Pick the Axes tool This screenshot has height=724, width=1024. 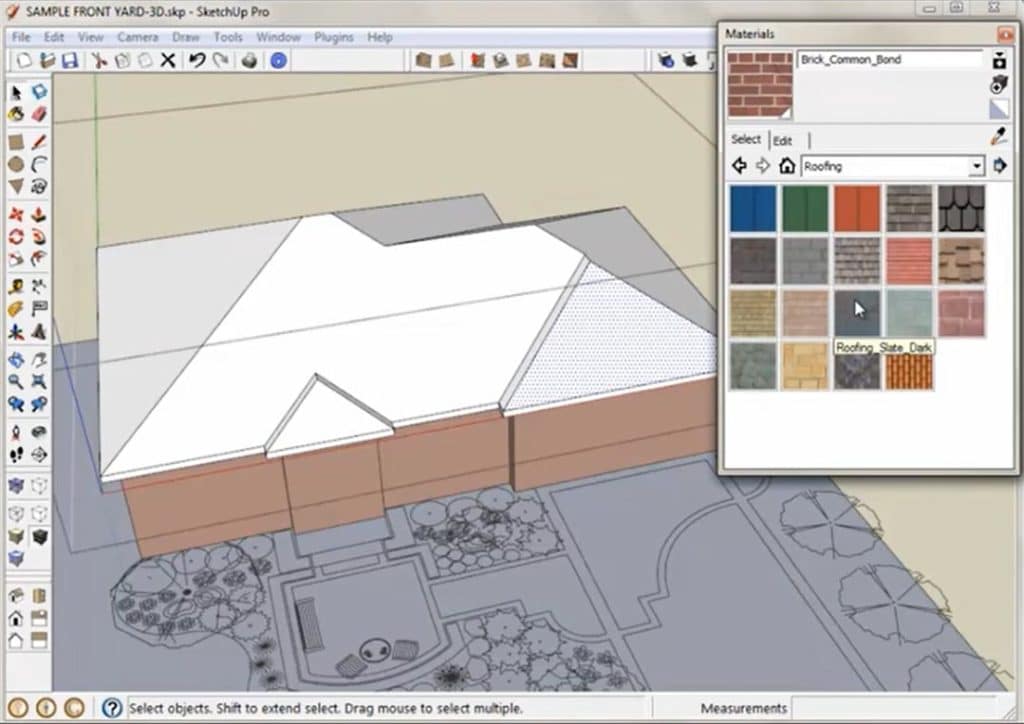point(16,332)
